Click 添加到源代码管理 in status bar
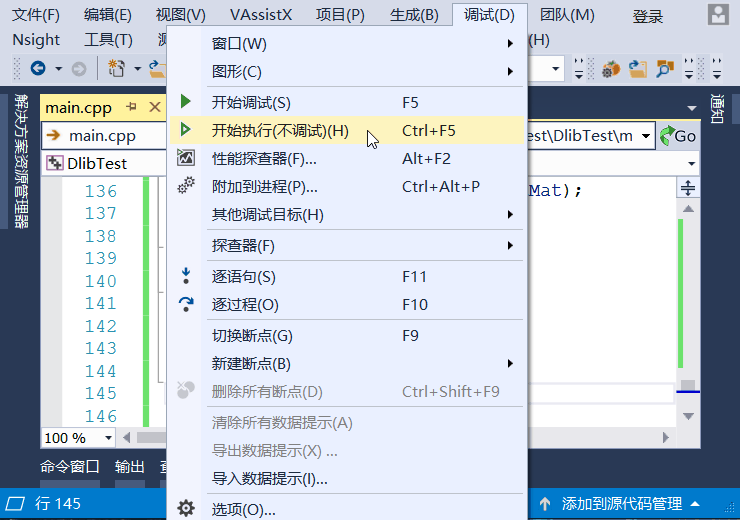 (621, 504)
